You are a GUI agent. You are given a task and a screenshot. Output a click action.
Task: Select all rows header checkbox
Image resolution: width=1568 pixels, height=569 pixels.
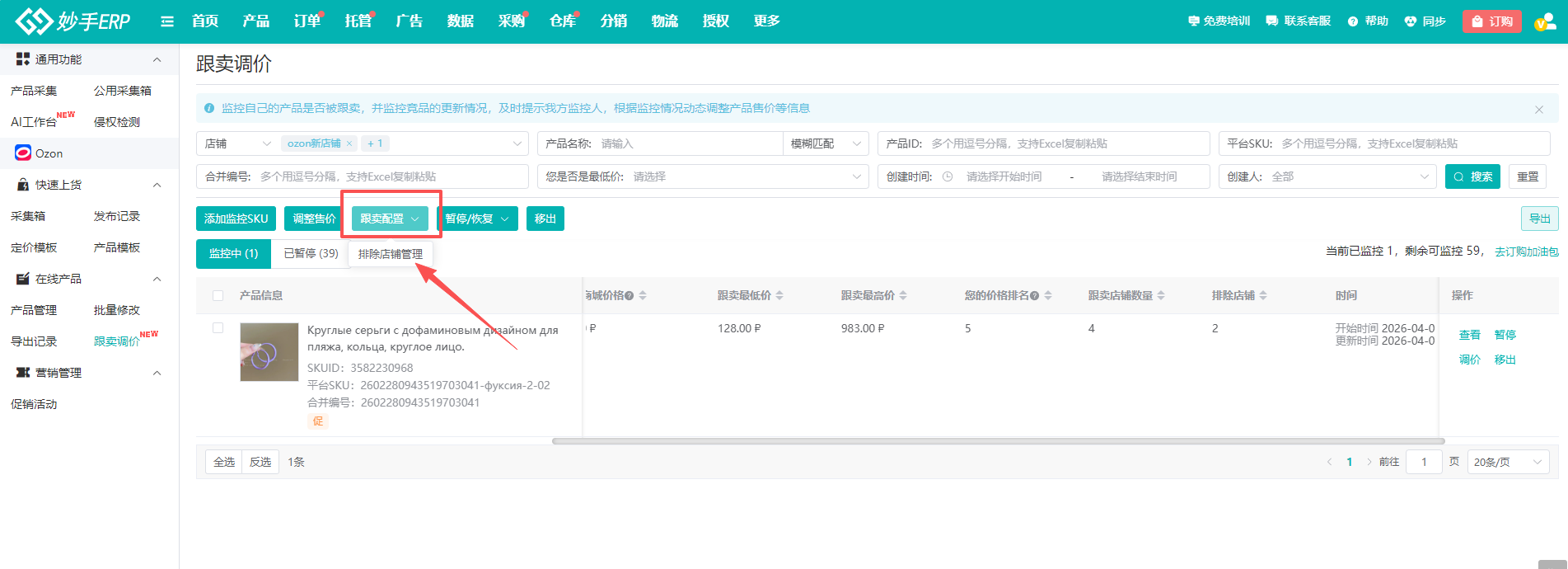tap(218, 295)
